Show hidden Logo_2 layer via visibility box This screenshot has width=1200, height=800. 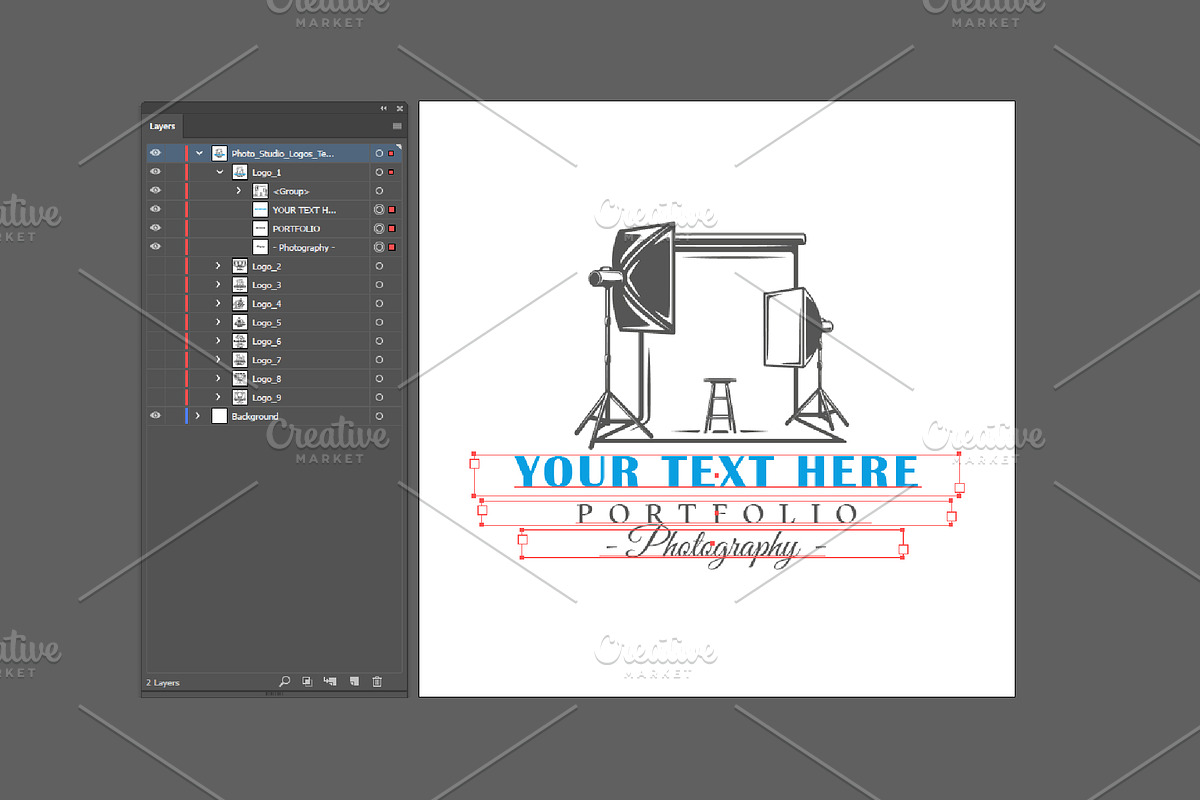tap(155, 266)
